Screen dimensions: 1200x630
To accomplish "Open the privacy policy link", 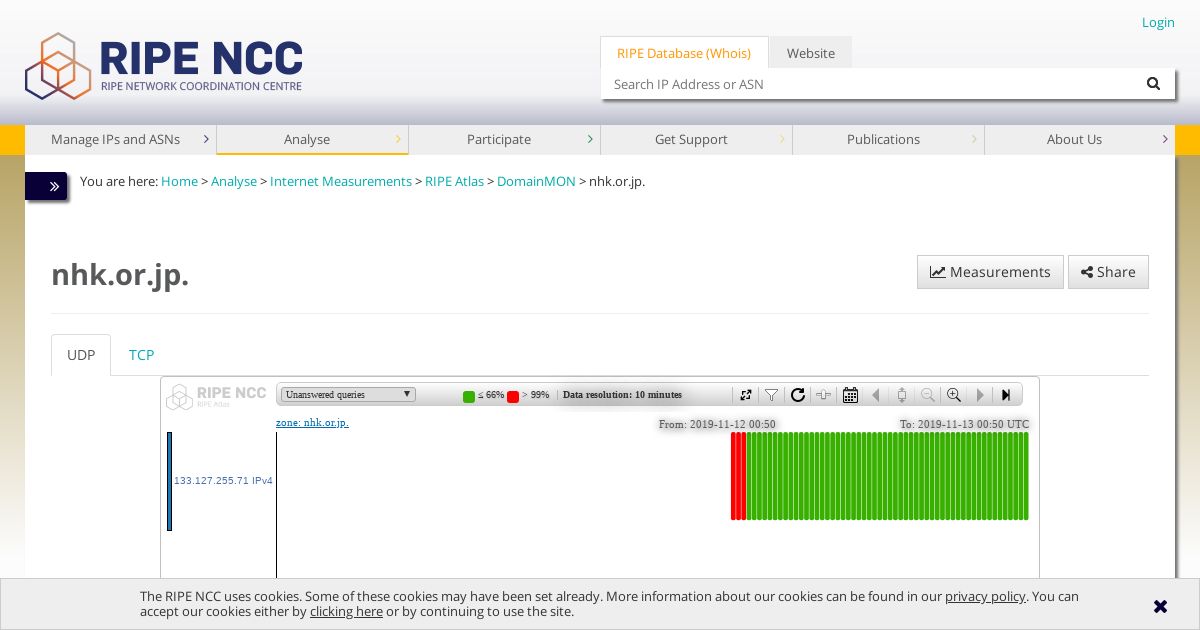I will 985,596.
